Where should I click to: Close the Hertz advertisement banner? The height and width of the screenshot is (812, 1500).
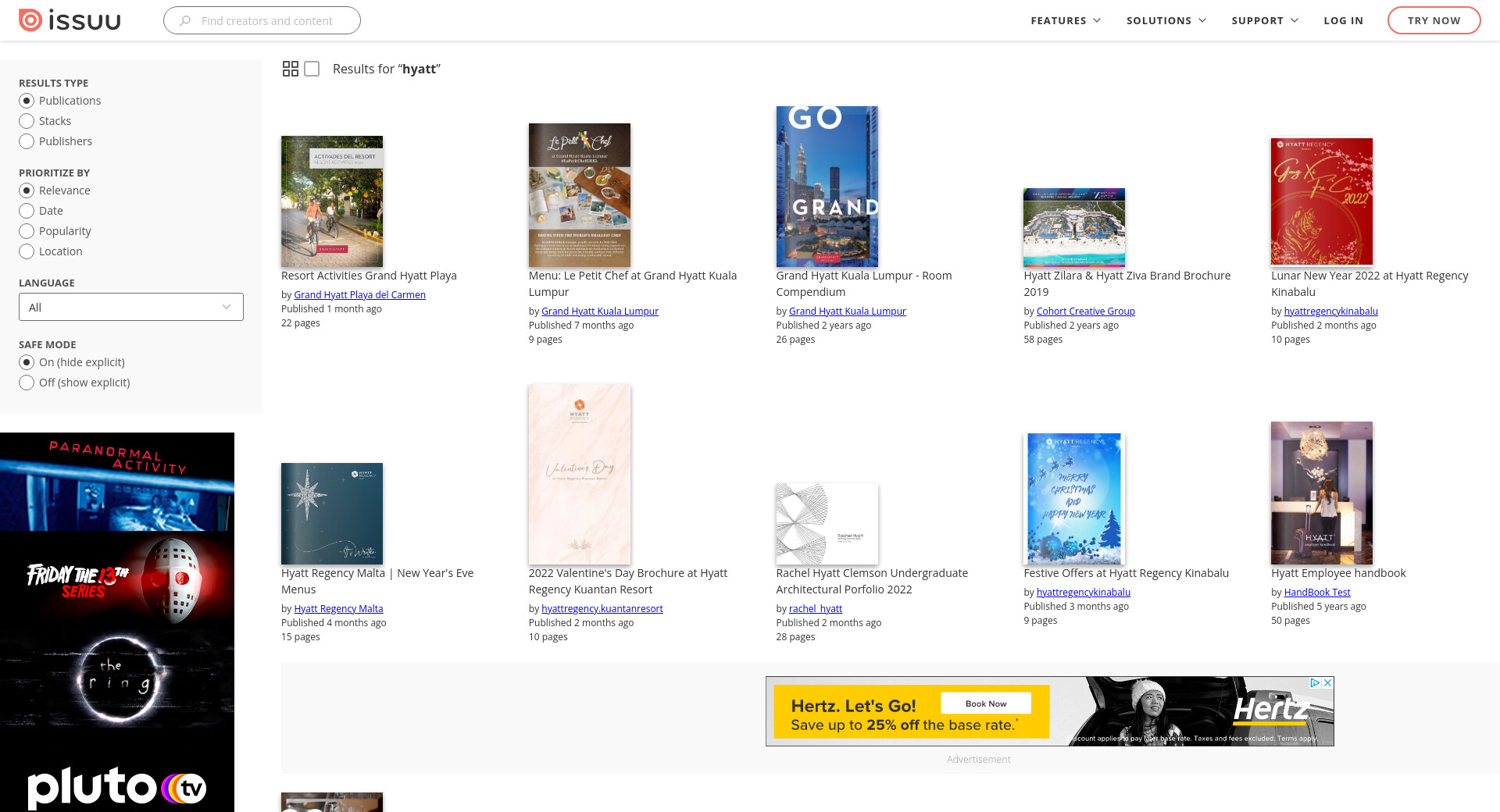[x=1327, y=682]
